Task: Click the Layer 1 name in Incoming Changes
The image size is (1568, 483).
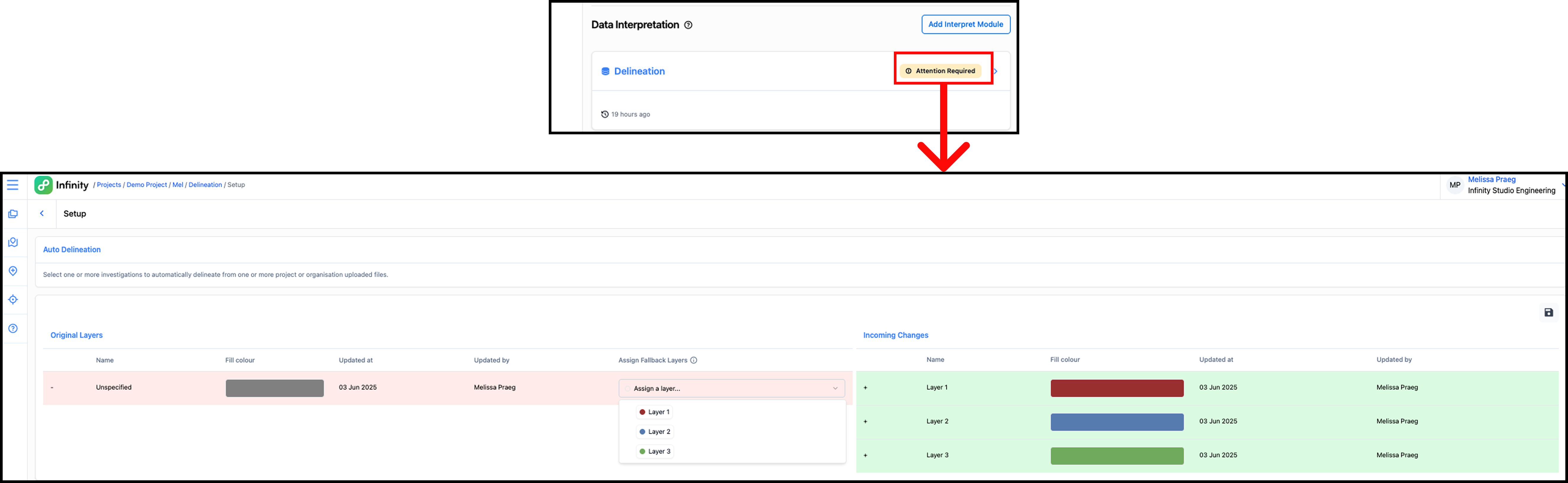Action: 937,387
